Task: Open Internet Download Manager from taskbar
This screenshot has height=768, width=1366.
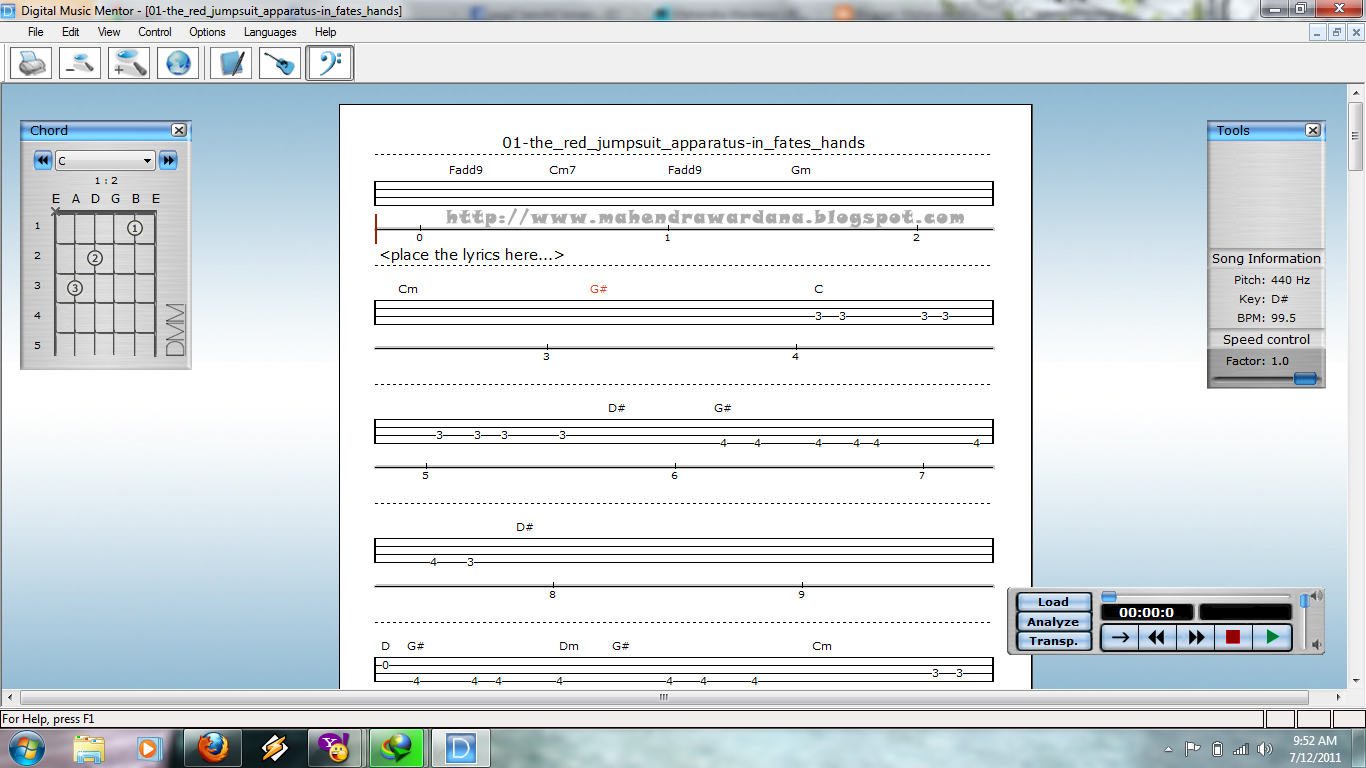Action: coord(397,747)
